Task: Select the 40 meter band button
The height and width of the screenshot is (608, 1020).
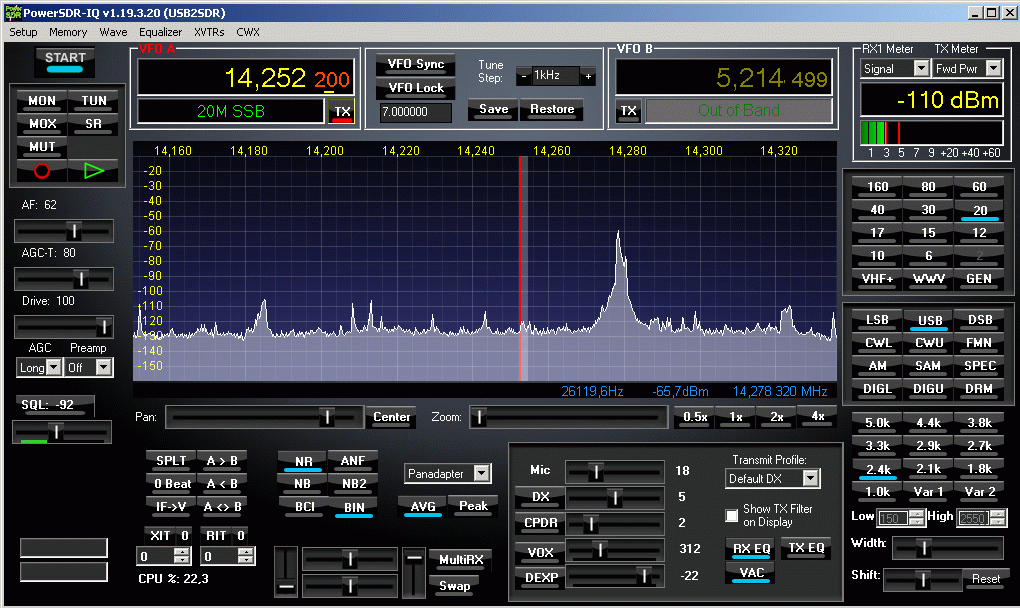Action: coord(877,210)
